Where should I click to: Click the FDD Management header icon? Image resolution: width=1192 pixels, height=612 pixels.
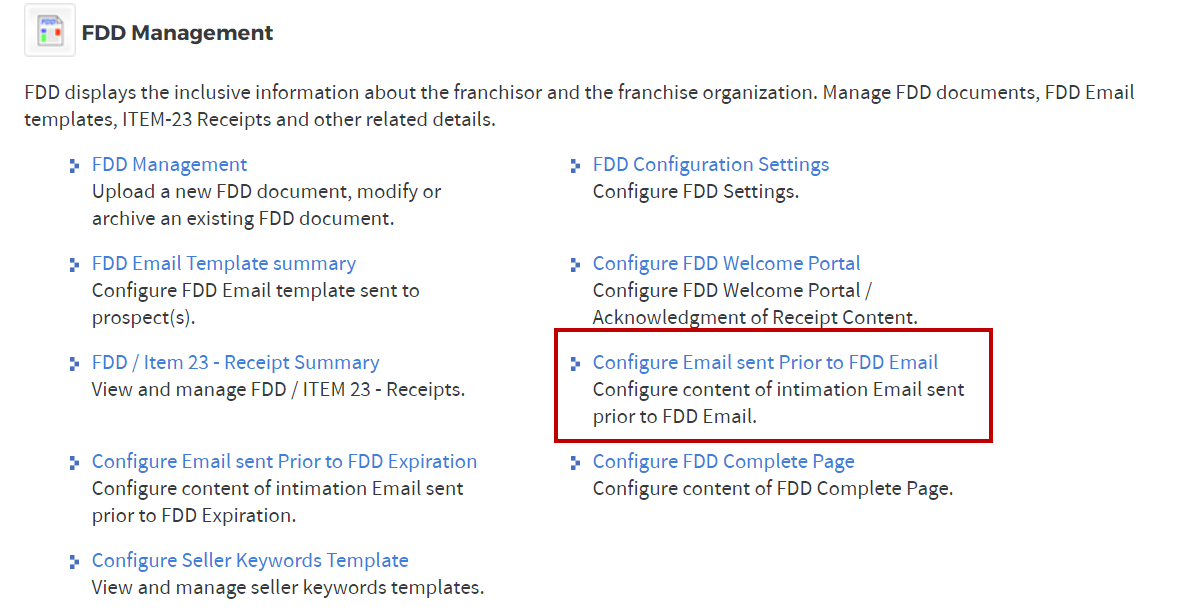pyautogui.click(x=49, y=31)
